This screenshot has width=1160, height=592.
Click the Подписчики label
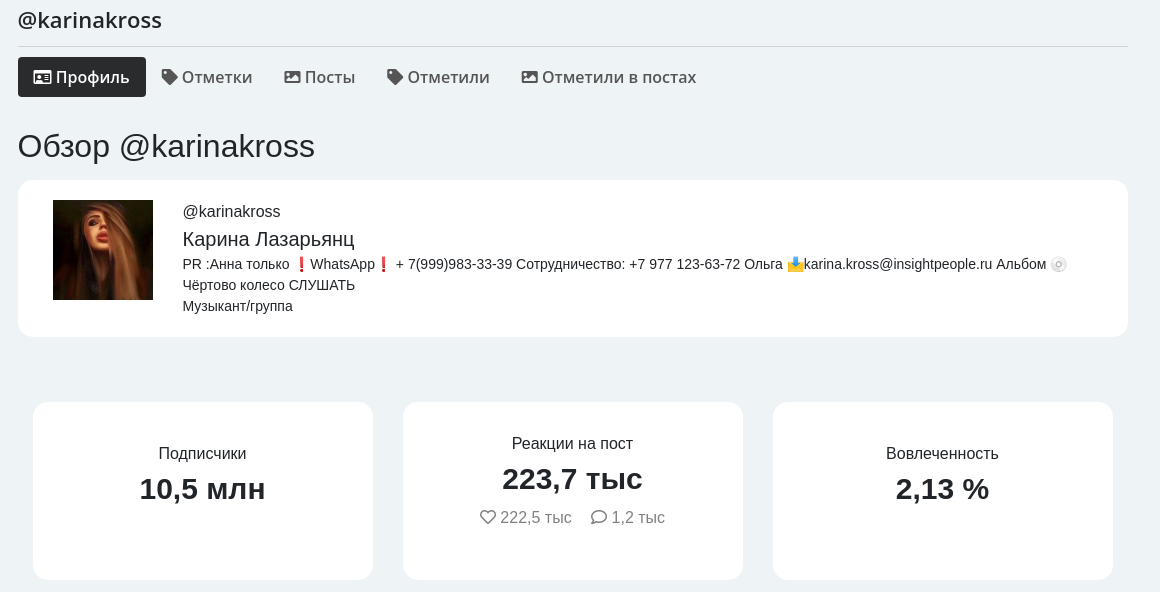coord(203,454)
